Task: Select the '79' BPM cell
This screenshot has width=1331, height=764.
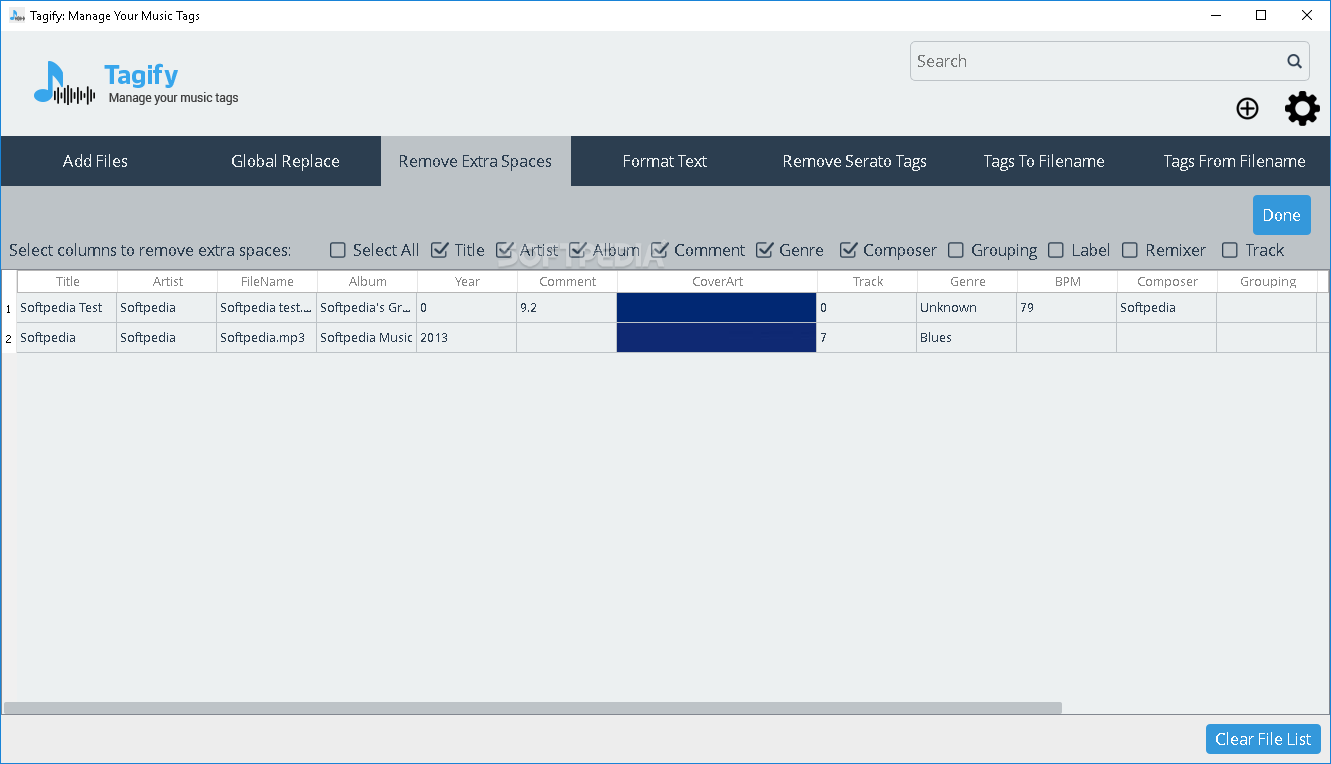Action: 1067,307
